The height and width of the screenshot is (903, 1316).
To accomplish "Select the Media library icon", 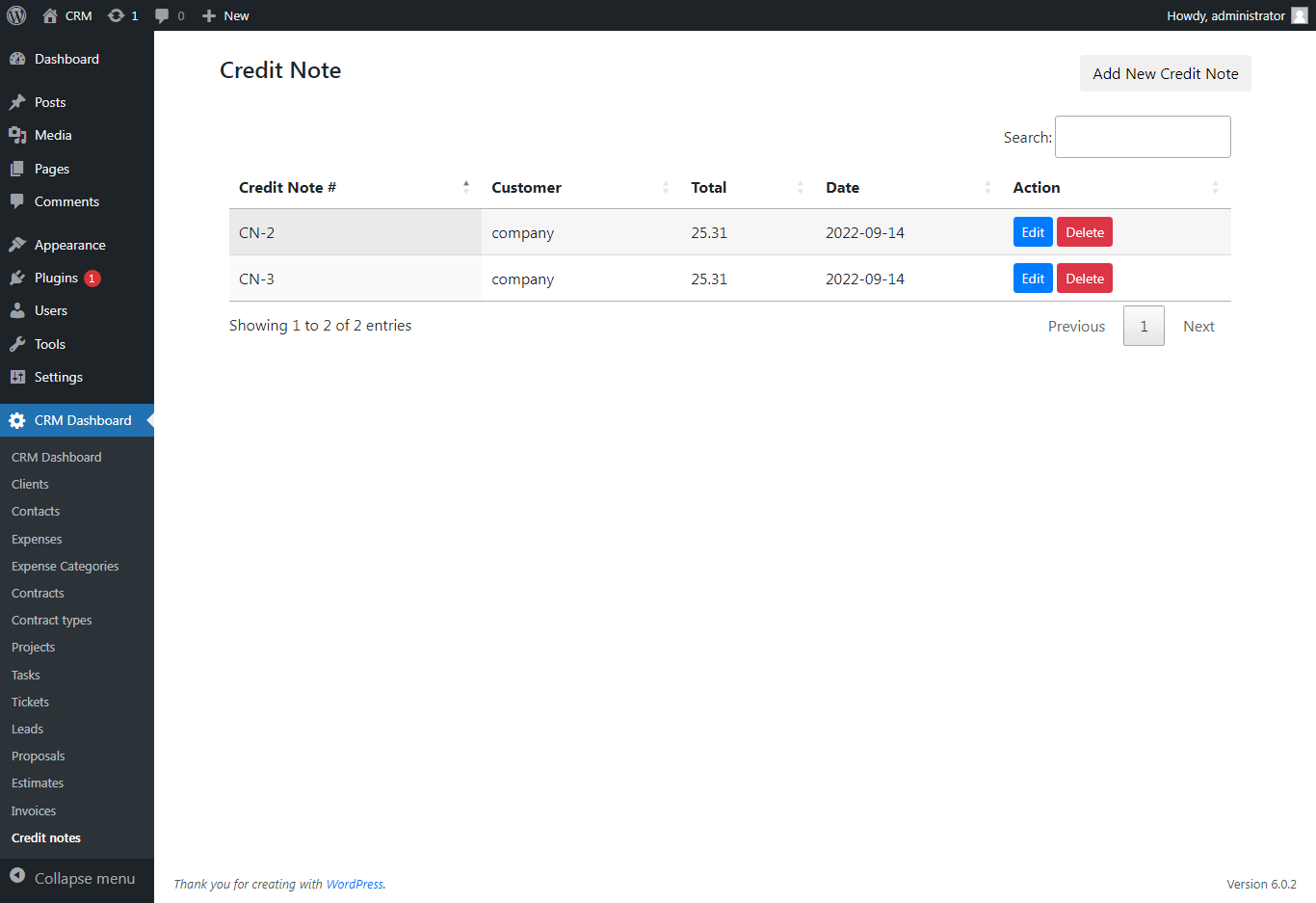I will pyautogui.click(x=19, y=135).
